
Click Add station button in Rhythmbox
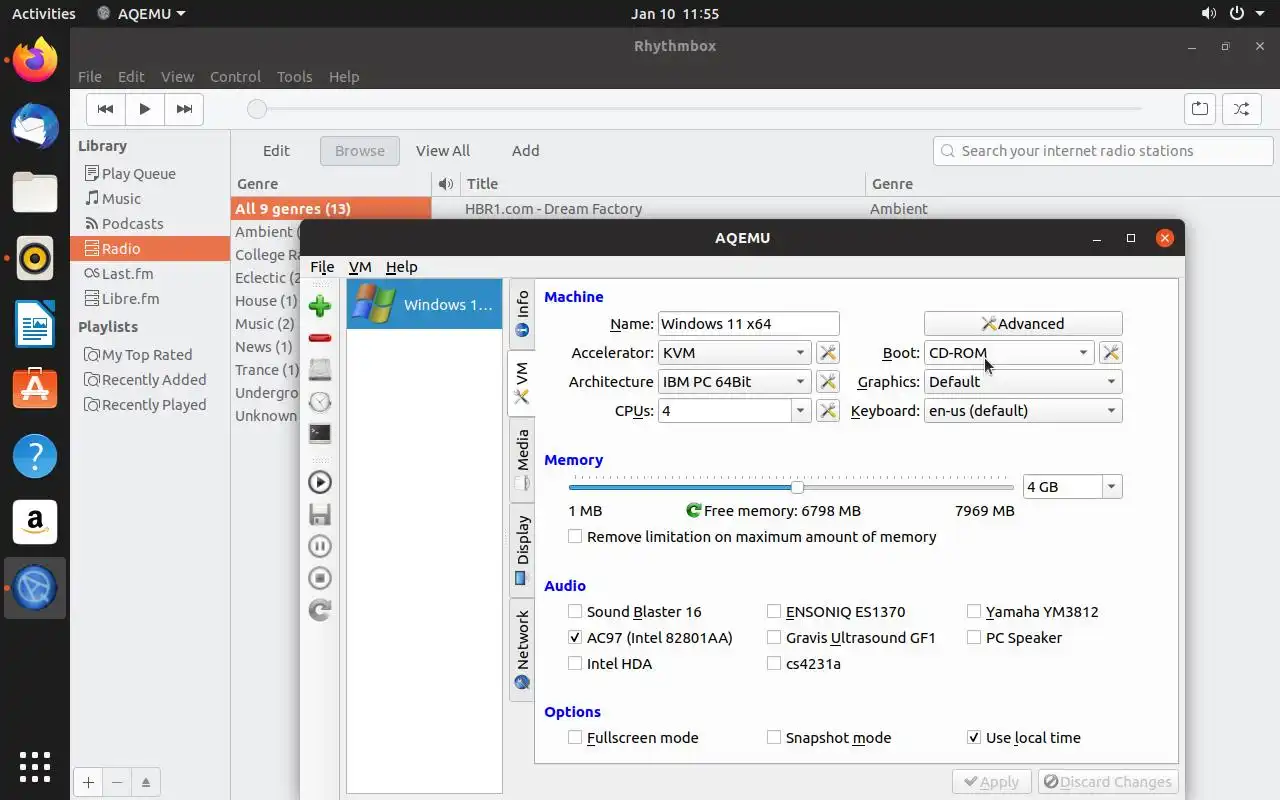pos(525,151)
